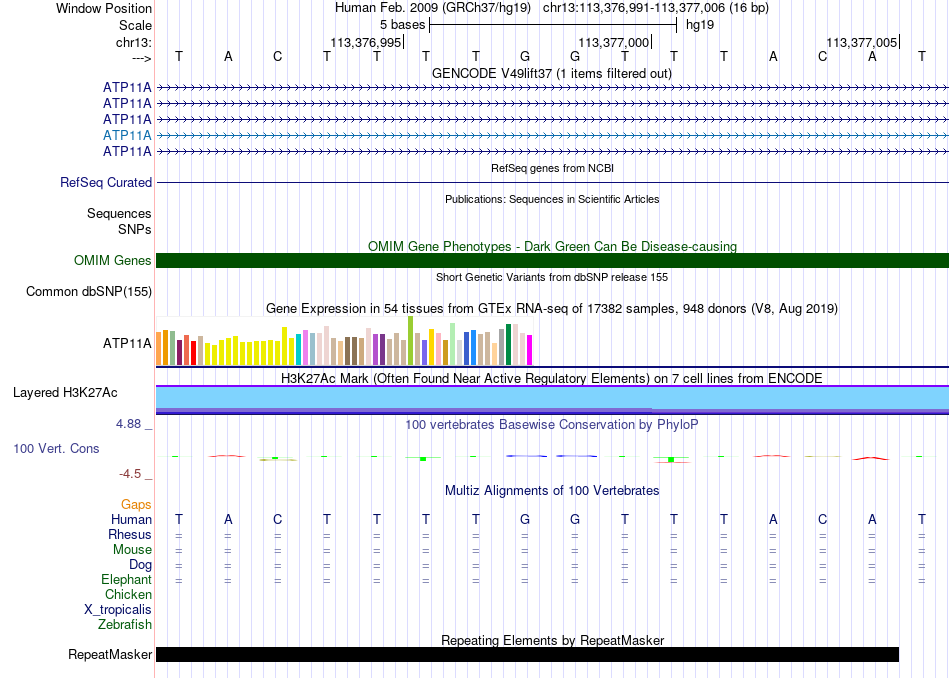Click the Layered H3K27Ac light blue signal band
Screen dimensions: 950x678
pos(552,397)
